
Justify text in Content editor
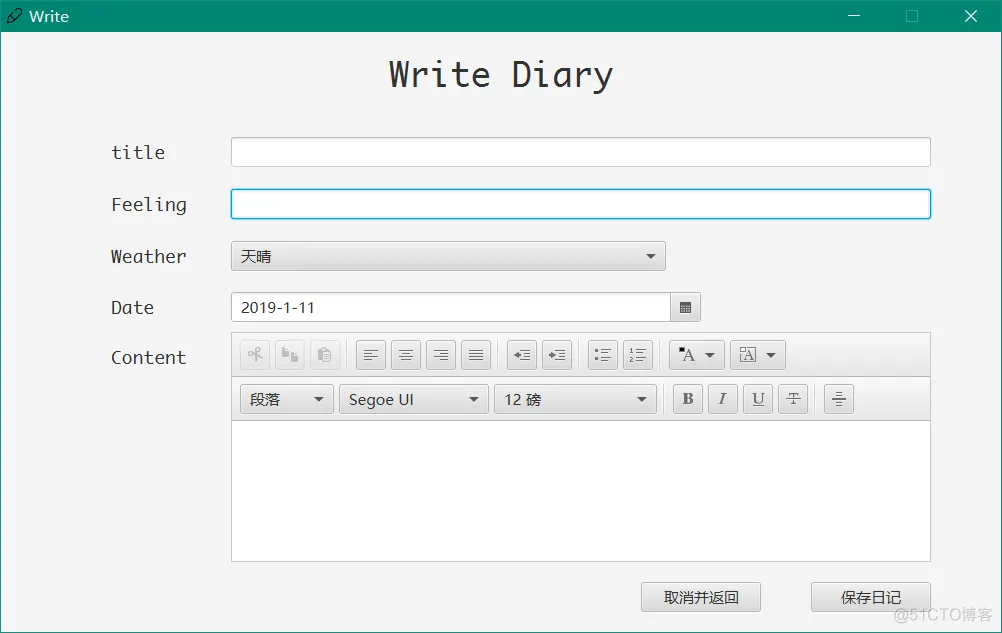pyautogui.click(x=476, y=355)
